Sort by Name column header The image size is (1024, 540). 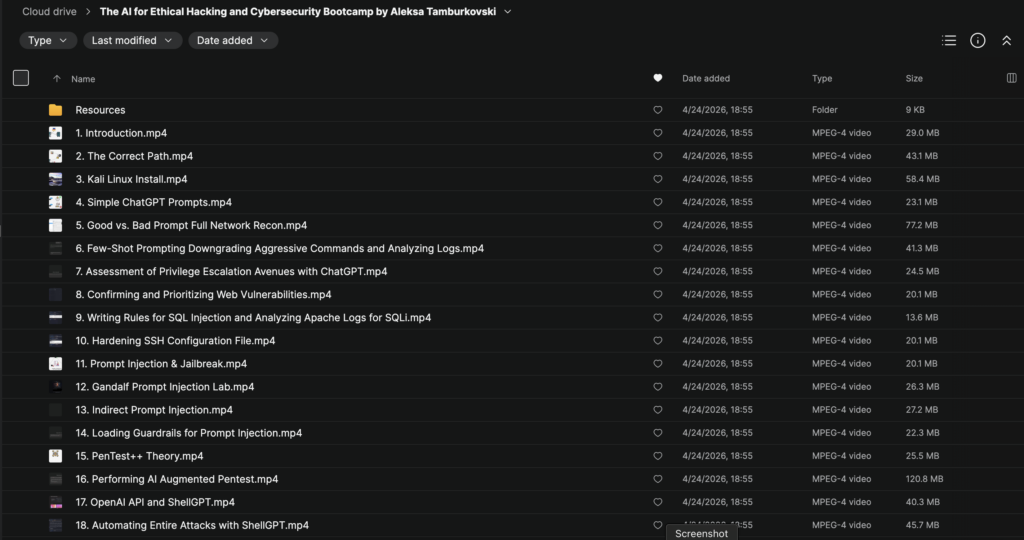83,79
